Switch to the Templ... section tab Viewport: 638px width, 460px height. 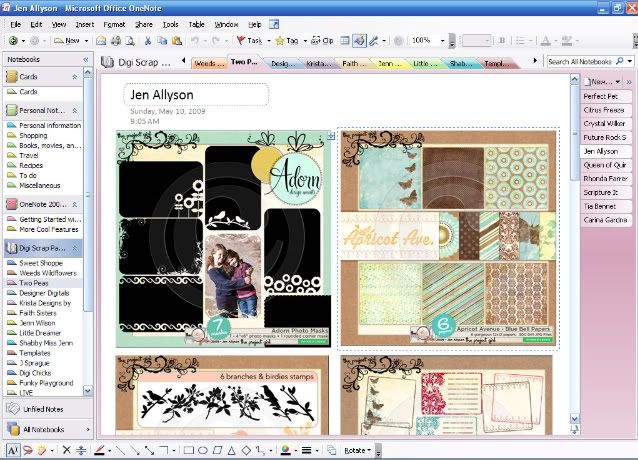pyautogui.click(x=496, y=63)
